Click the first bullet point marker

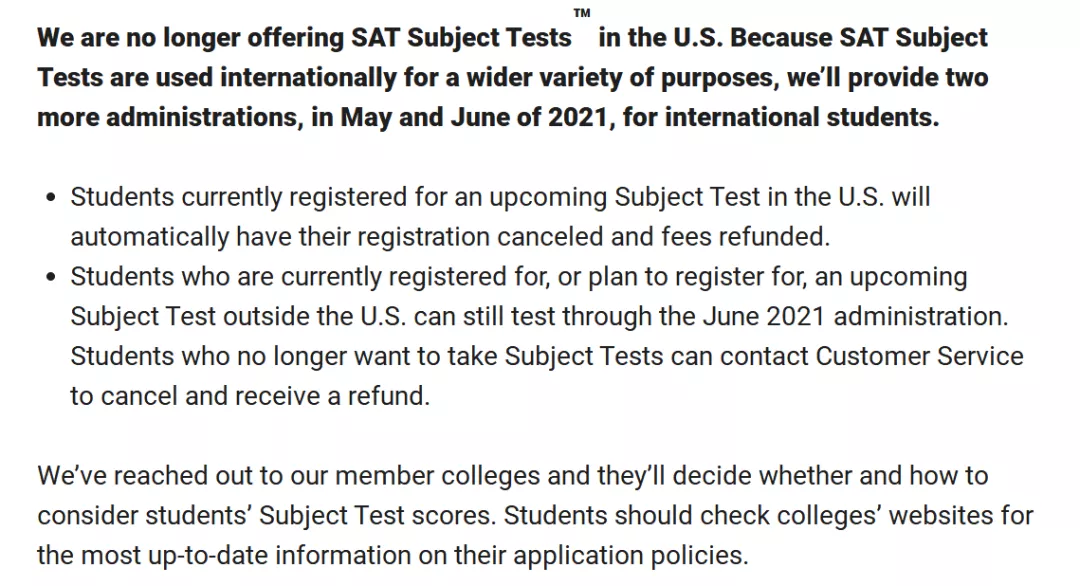tap(50, 198)
